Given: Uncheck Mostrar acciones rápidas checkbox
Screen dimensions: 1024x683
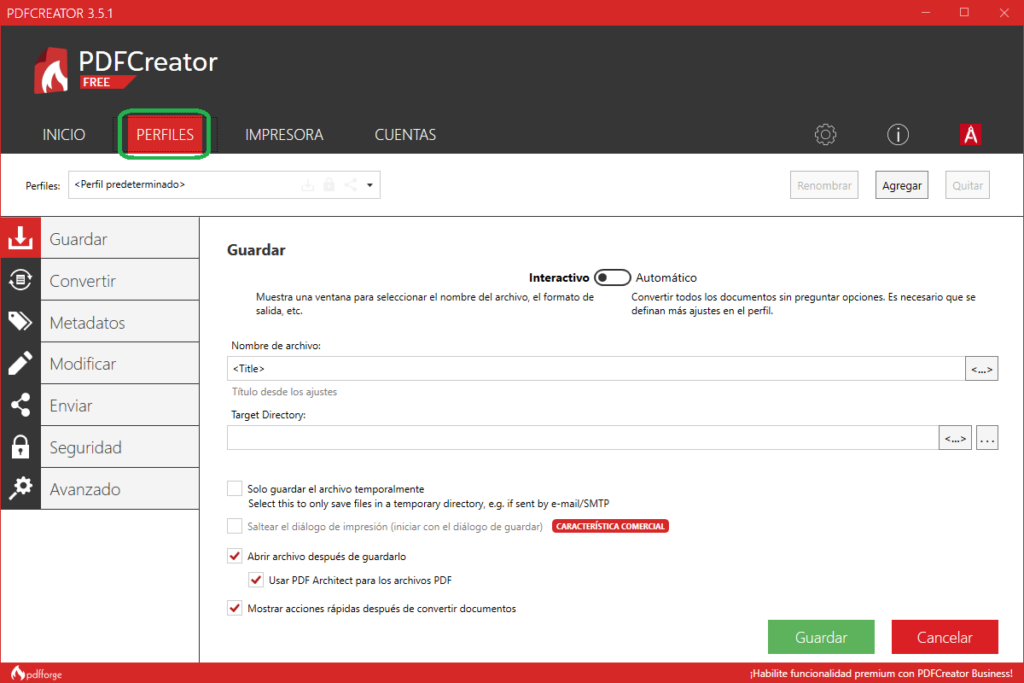Looking at the screenshot, I should pyautogui.click(x=235, y=608).
